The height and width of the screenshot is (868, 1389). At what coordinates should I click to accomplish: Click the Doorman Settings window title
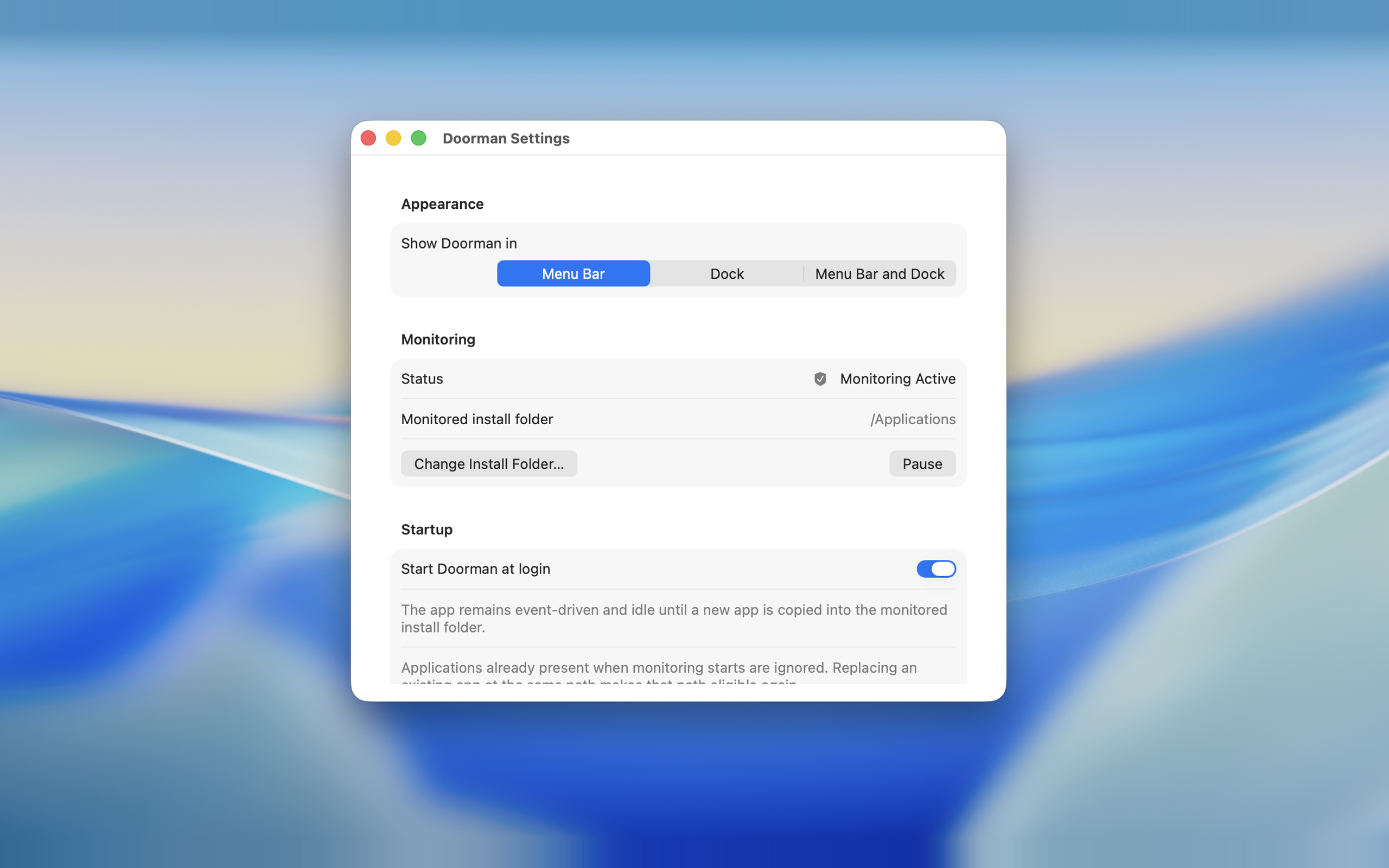[506, 138]
